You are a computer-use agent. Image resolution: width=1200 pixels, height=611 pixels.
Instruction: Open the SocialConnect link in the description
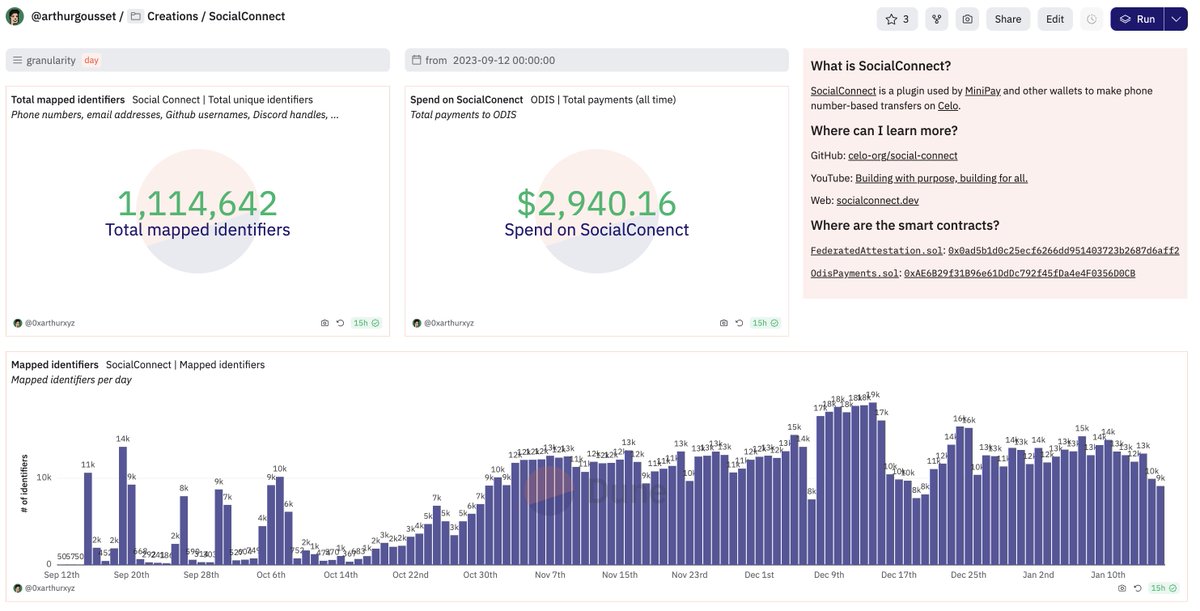point(843,91)
